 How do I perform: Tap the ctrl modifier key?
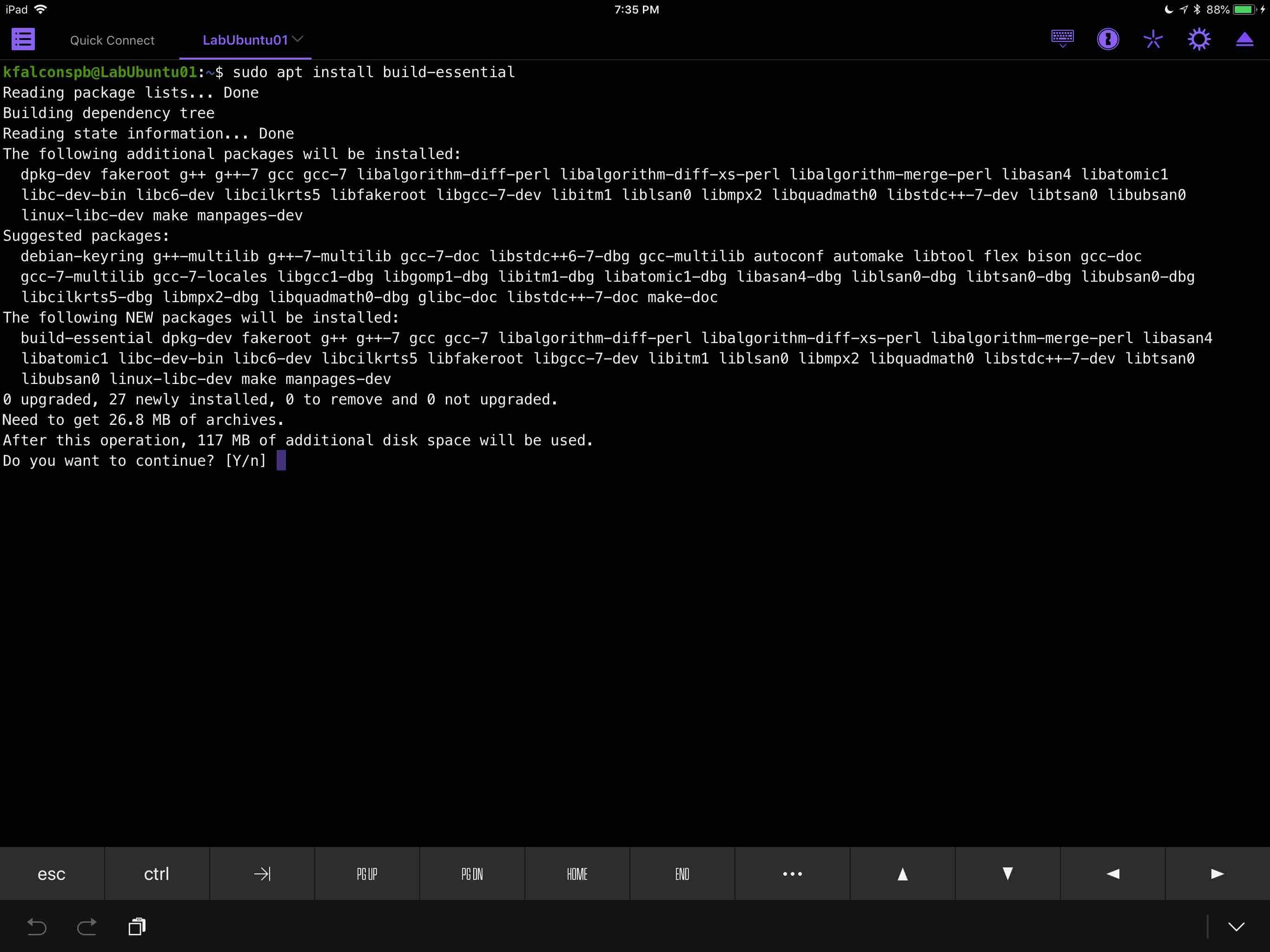coord(157,873)
